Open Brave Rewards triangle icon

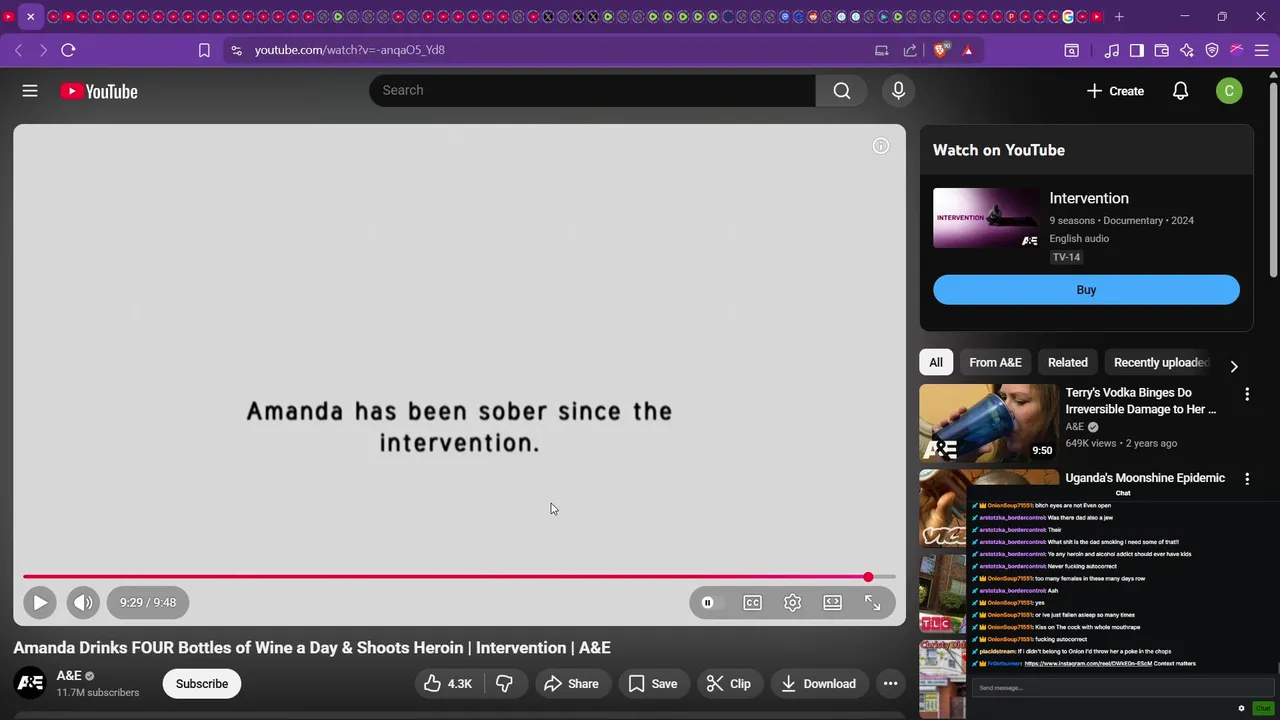(968, 50)
